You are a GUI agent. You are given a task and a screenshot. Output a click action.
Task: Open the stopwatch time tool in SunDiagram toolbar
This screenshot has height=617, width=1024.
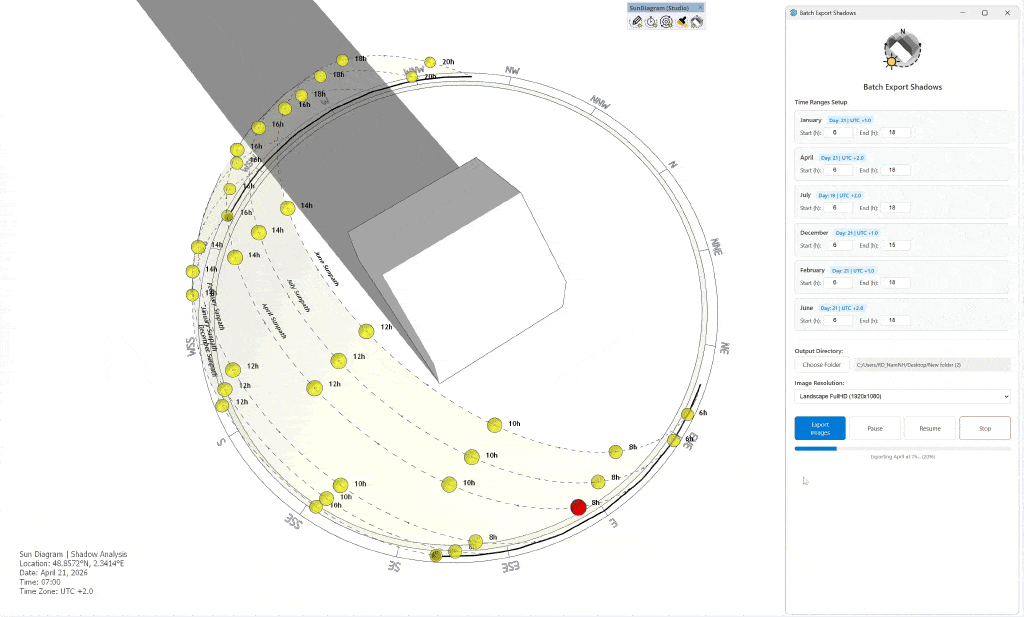click(x=651, y=20)
